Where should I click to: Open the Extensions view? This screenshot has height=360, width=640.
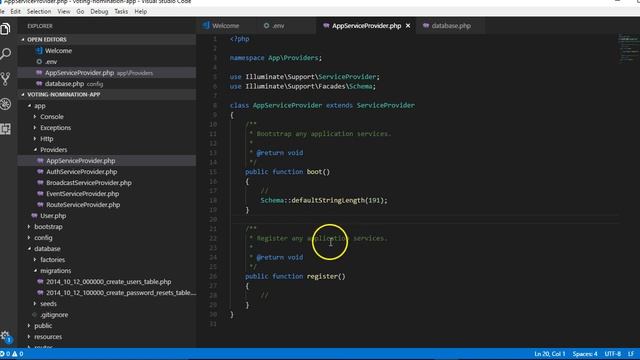pyautogui.click(x=5, y=129)
